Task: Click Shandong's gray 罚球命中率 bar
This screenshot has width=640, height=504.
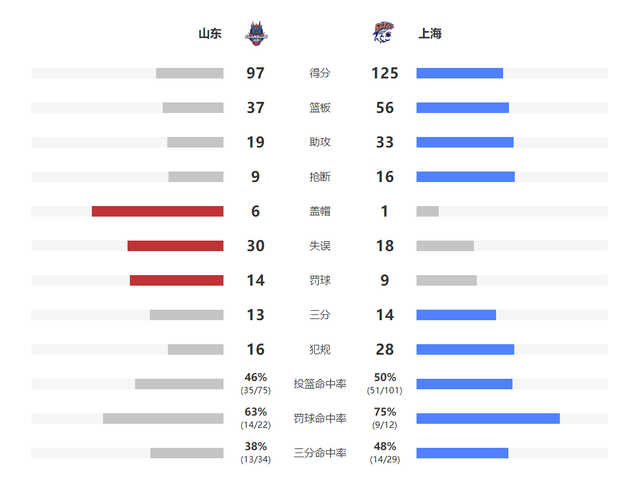Action: (x=163, y=418)
